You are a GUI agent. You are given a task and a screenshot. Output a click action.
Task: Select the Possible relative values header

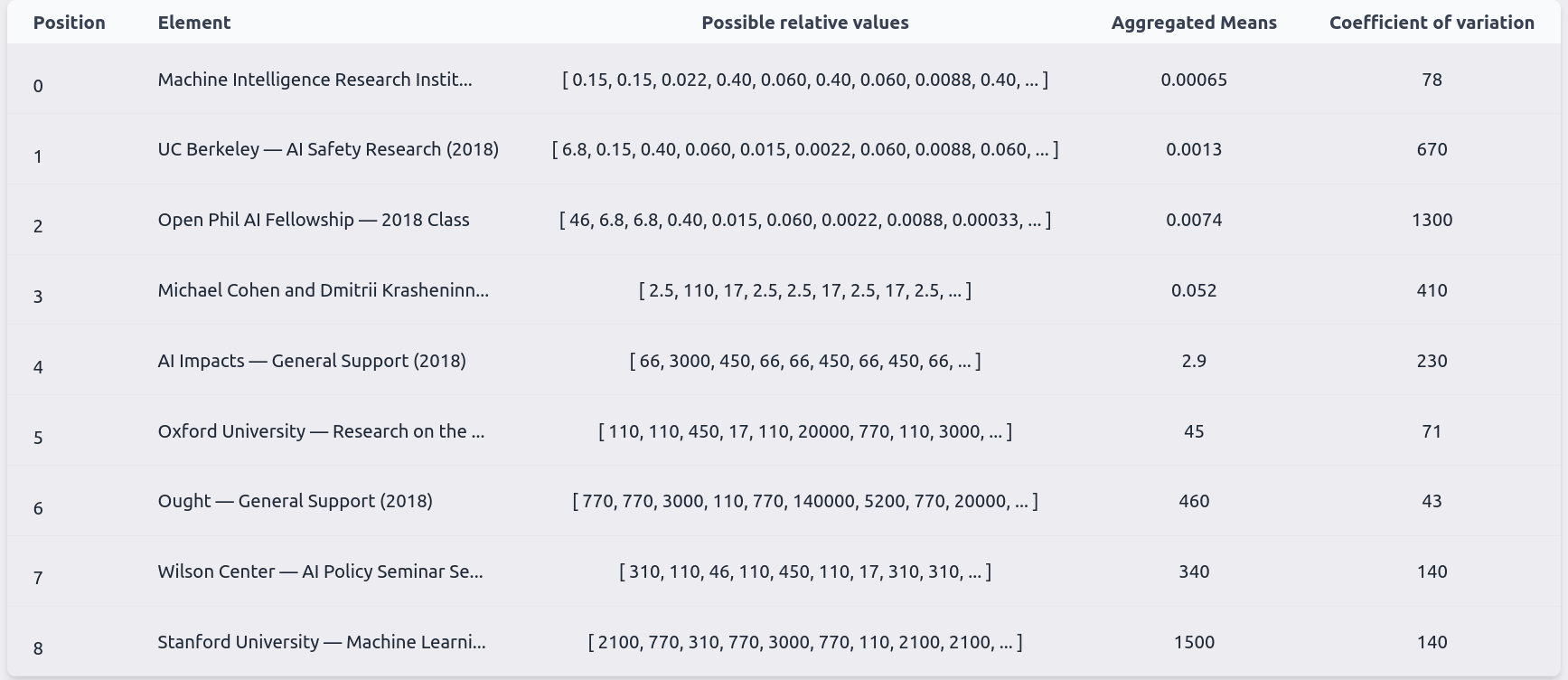tap(804, 23)
